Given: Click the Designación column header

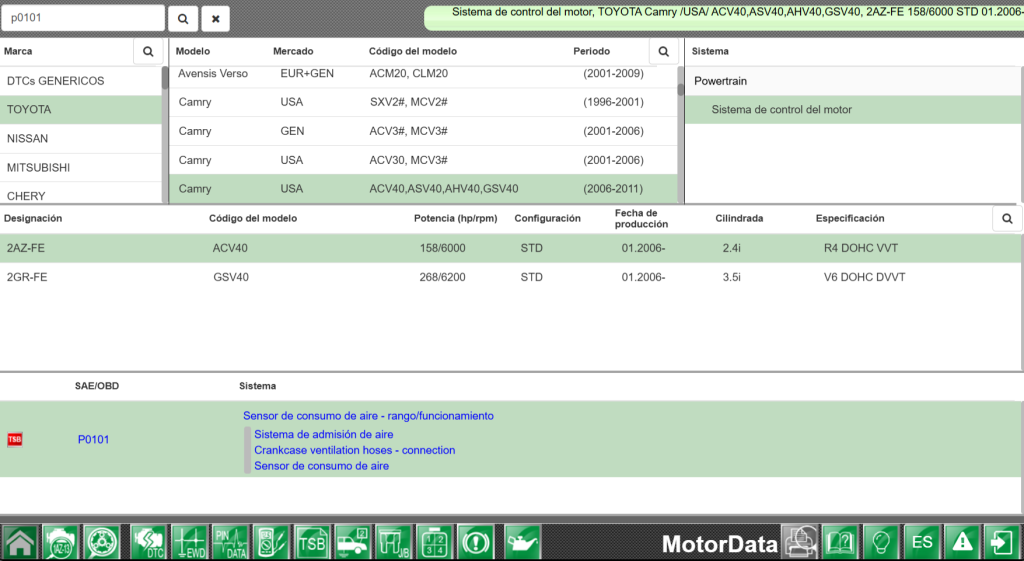Looking at the screenshot, I should (x=33, y=218).
